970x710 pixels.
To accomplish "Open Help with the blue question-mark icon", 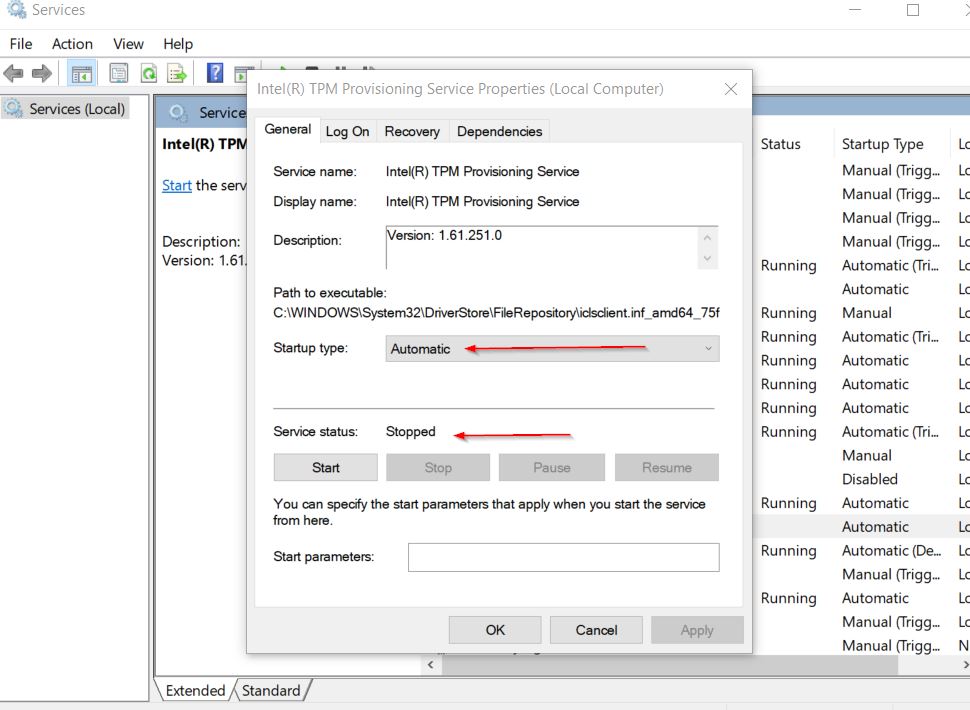I will (x=215, y=73).
